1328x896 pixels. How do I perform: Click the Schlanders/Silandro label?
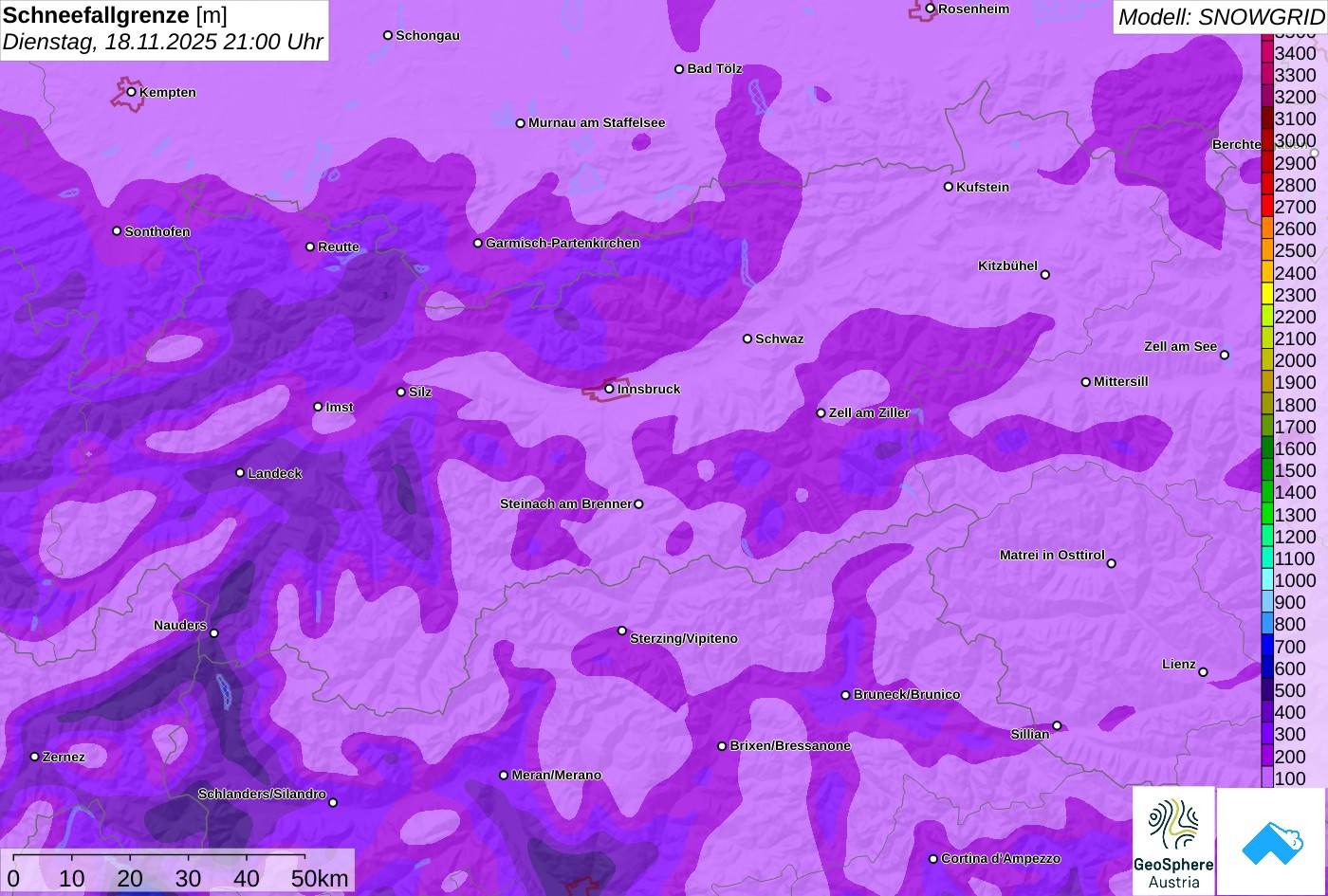262,795
